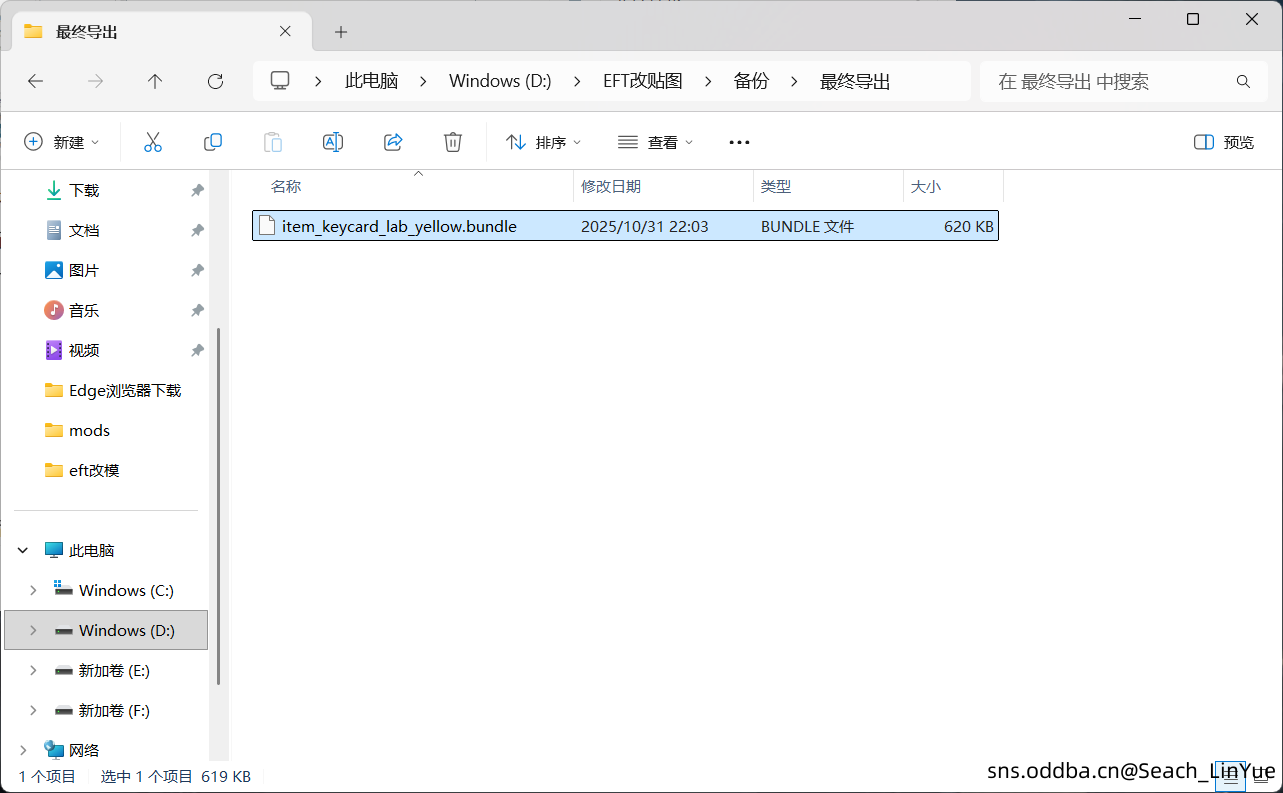Click the Refresh icon
This screenshot has height=793, width=1283.
pos(214,81)
